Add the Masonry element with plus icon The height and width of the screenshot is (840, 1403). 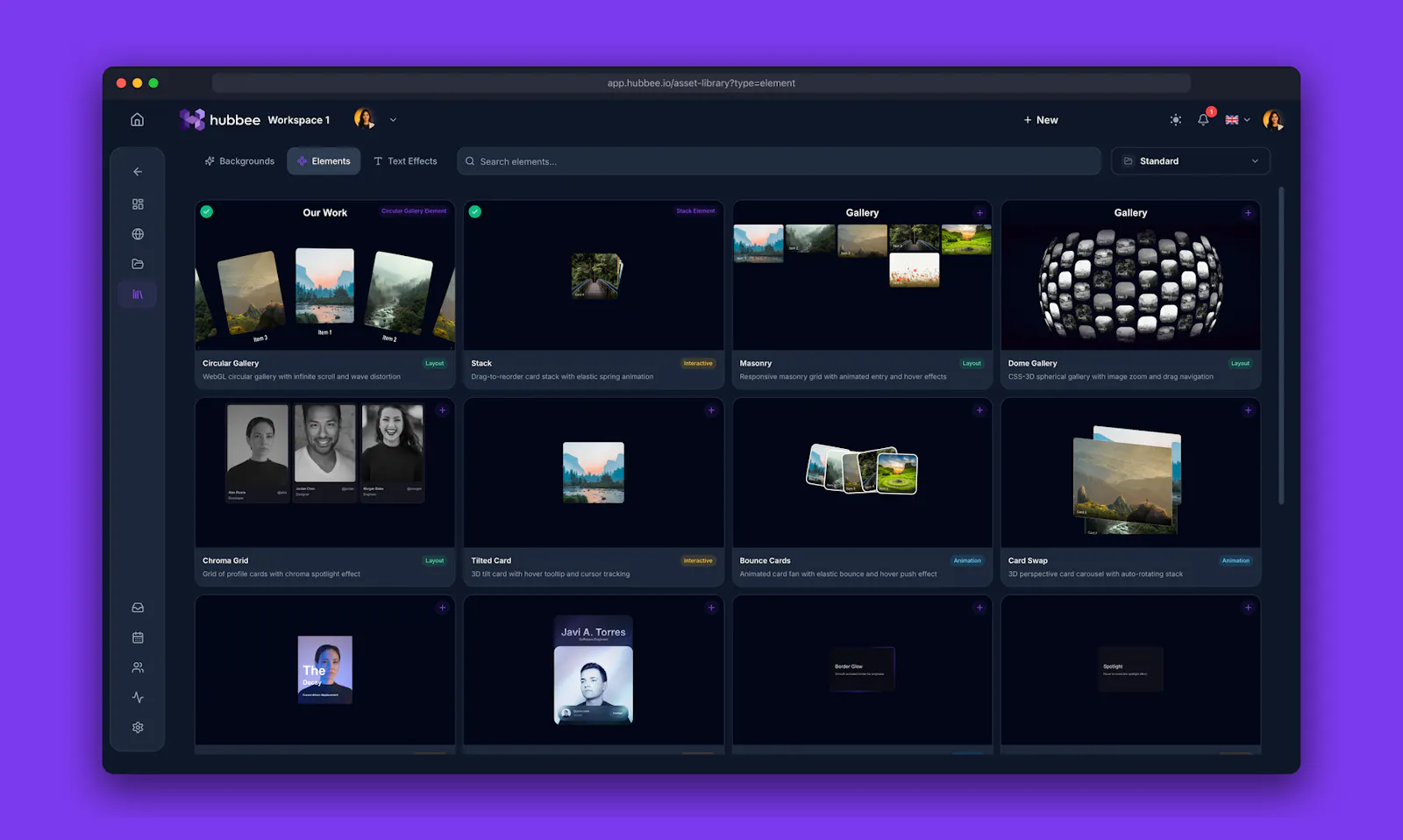point(979,212)
